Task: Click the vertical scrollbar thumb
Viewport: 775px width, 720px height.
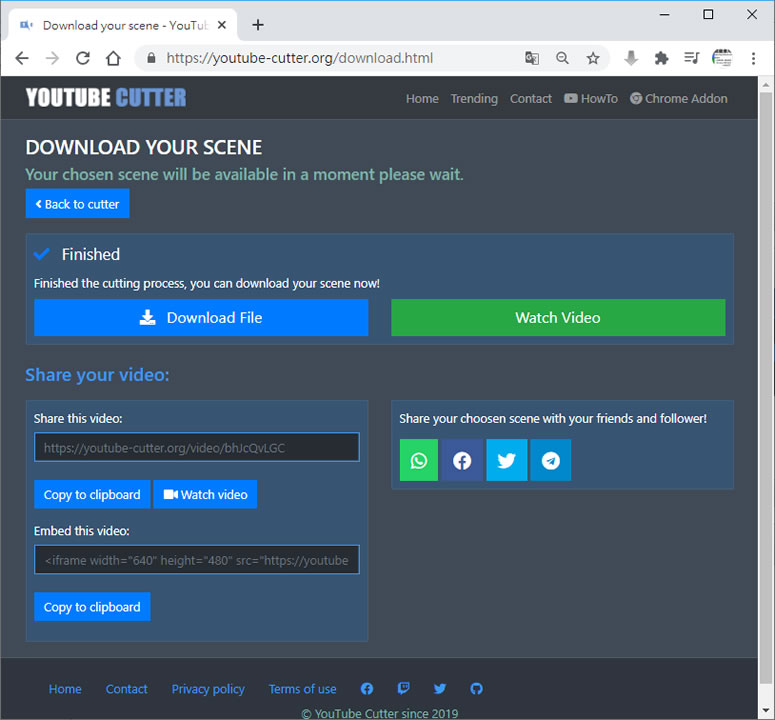Action: [x=766, y=387]
